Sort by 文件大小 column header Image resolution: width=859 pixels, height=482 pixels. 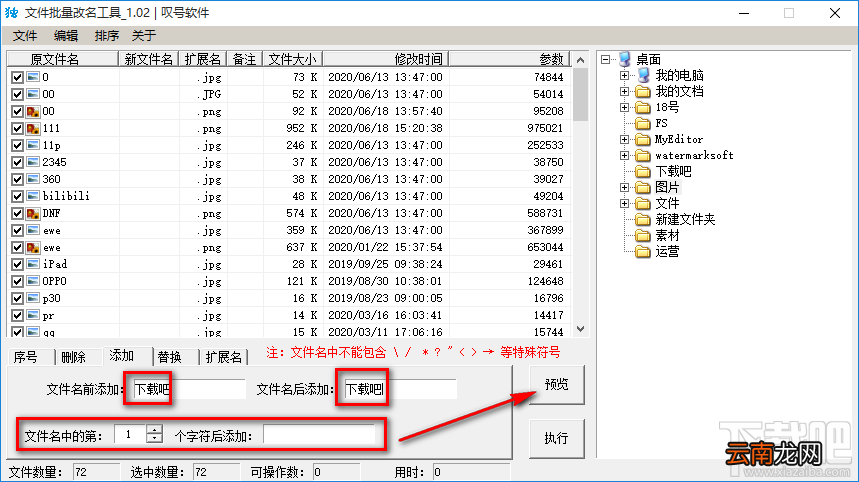[x=293, y=59]
